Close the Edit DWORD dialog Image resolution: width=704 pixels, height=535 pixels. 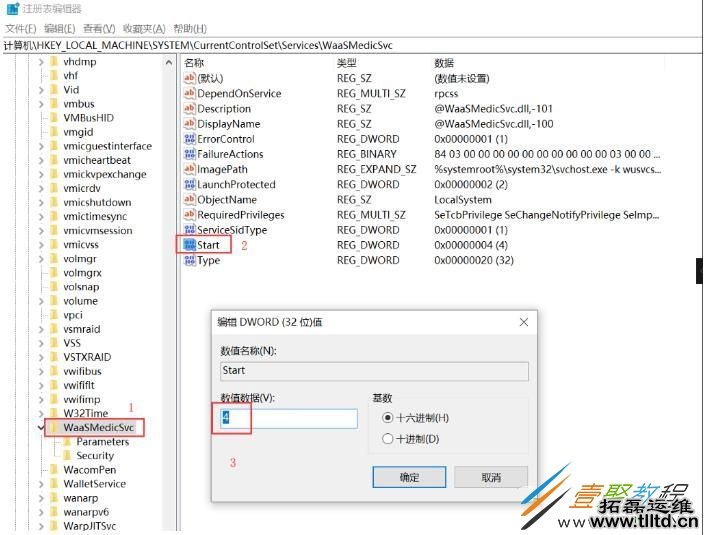524,322
